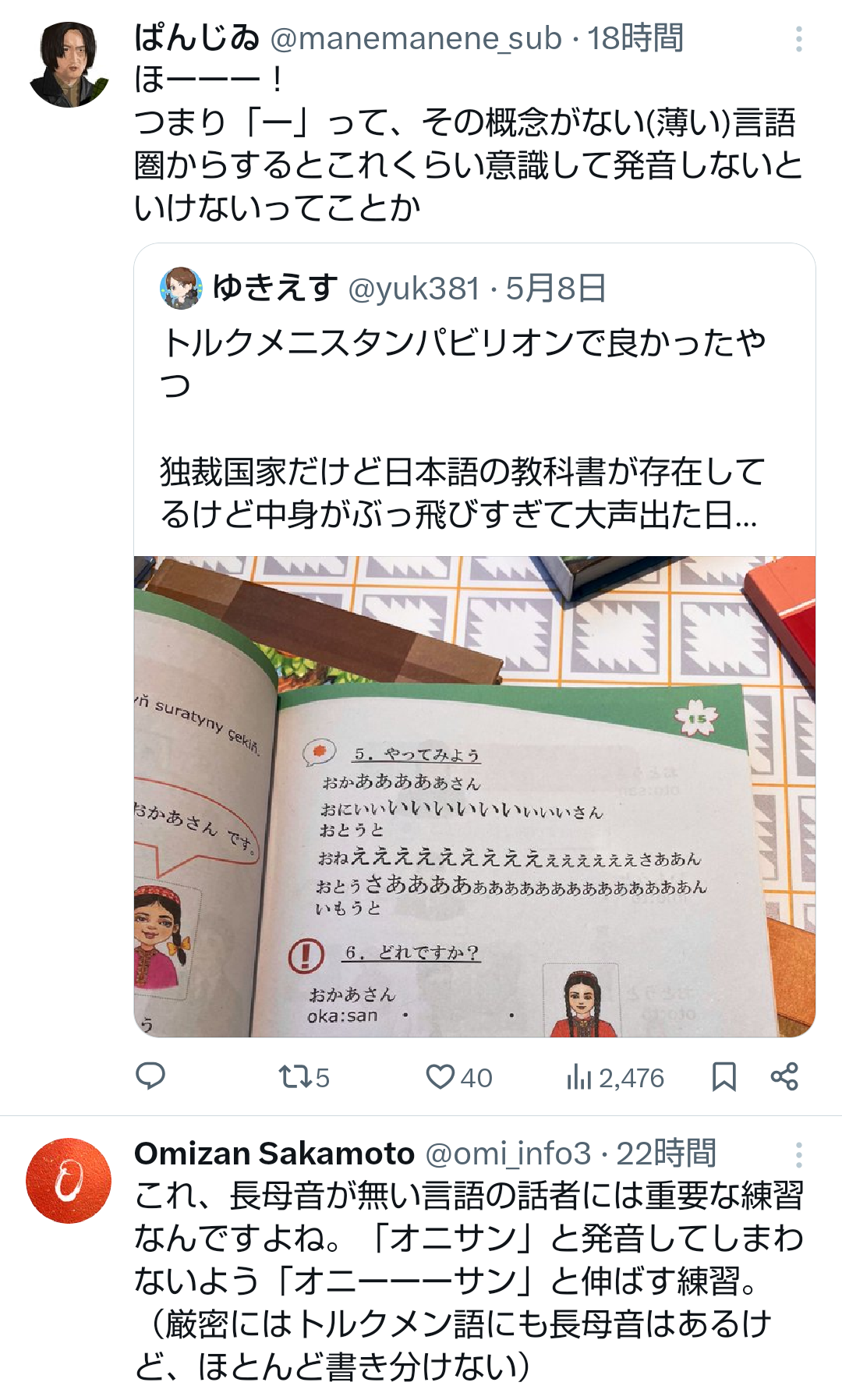Tap the 18時間 timestamp
This screenshot has height=1400, width=842.
[635, 38]
